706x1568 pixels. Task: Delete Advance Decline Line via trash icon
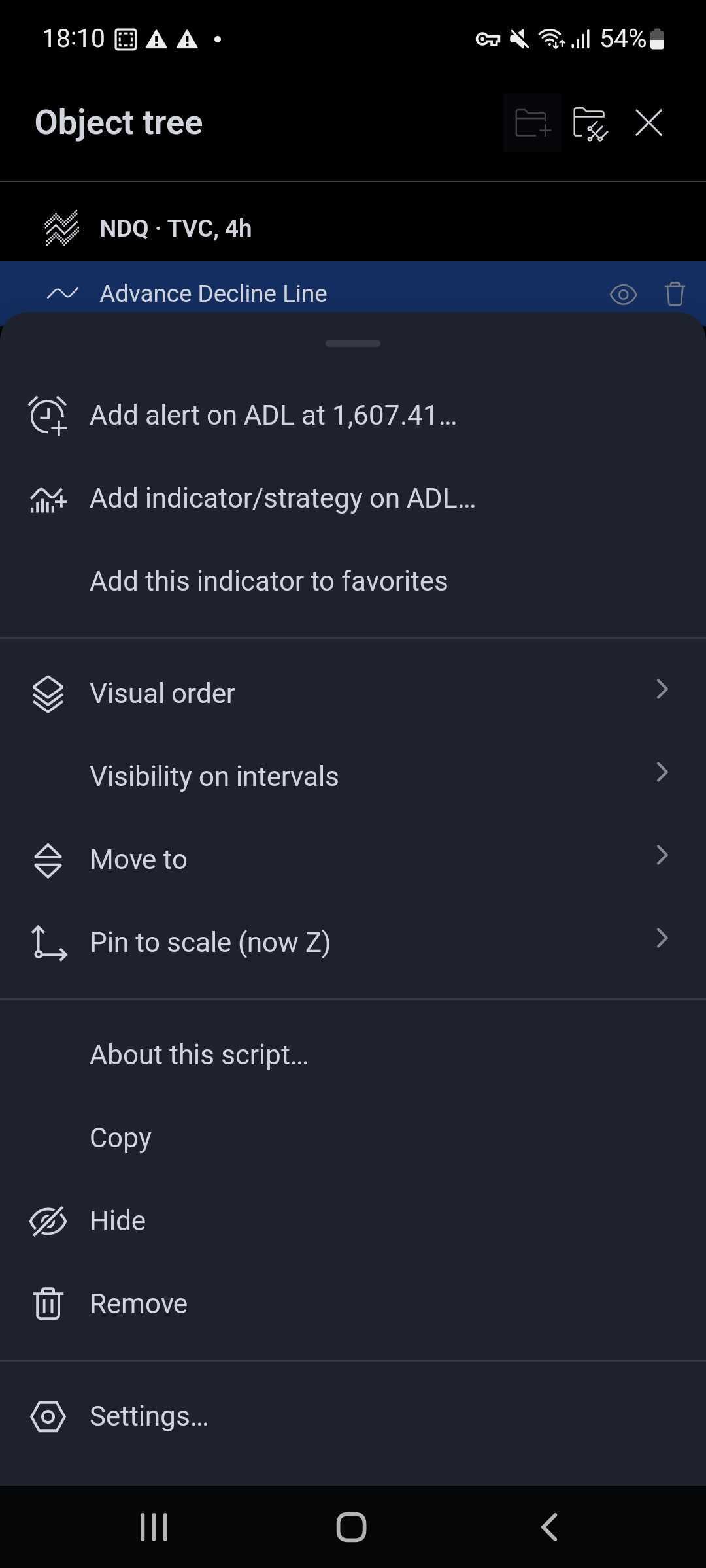[x=675, y=294]
